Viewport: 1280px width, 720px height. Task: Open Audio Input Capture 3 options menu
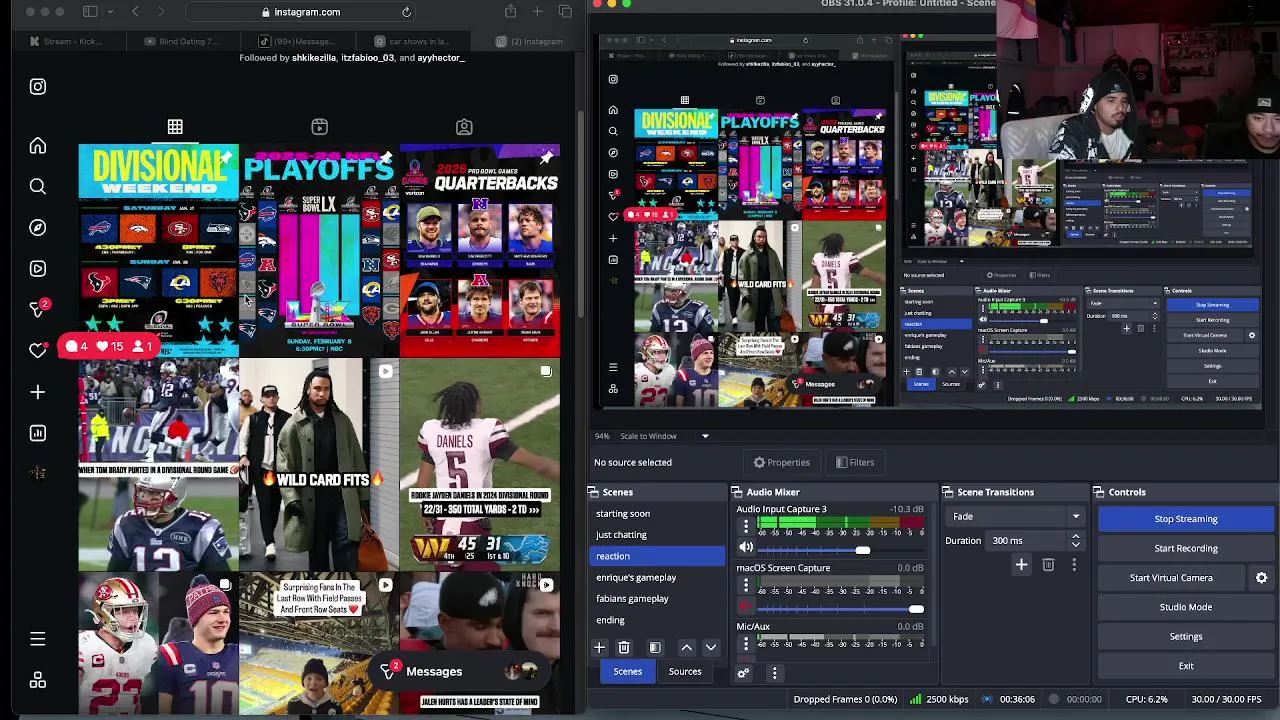click(x=745, y=528)
